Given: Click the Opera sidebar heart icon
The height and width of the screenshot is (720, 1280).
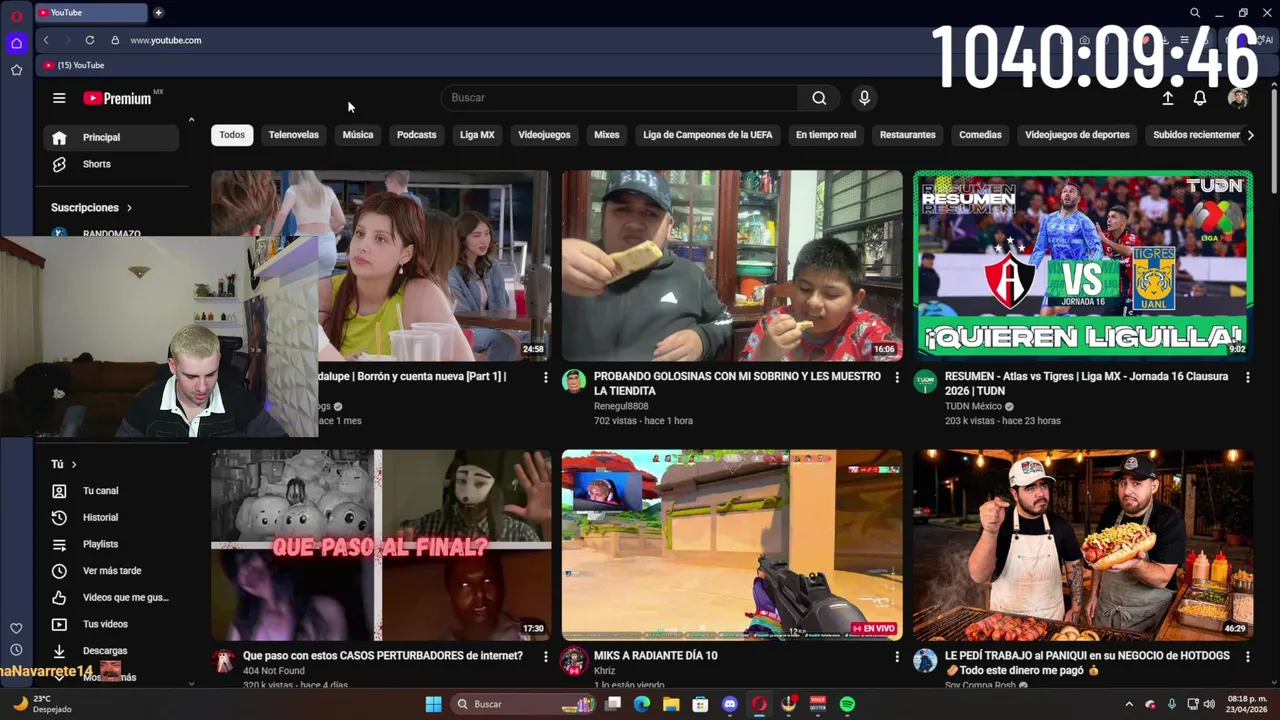Looking at the screenshot, I should 16,628.
